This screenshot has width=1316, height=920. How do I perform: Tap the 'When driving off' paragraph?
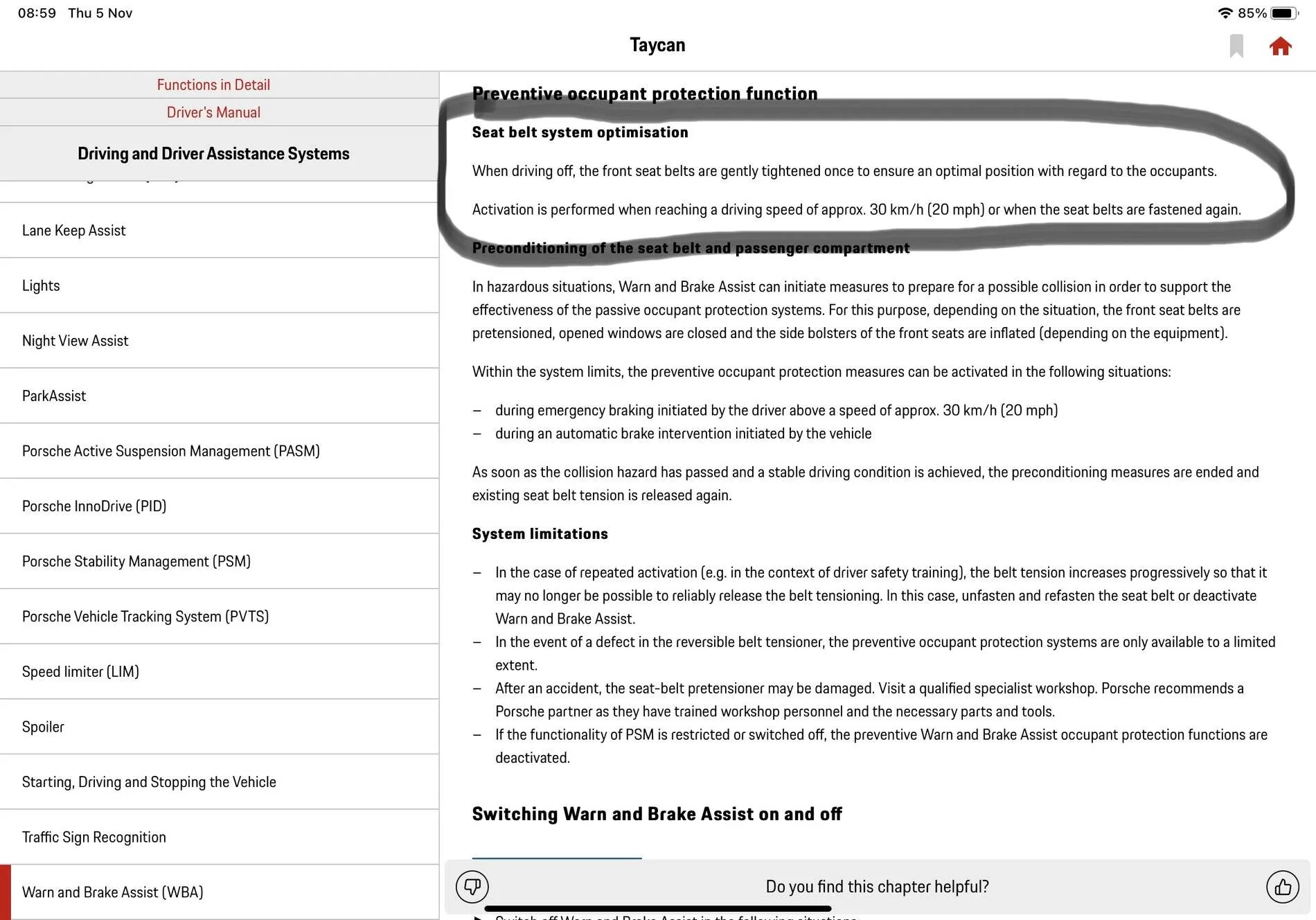pos(844,171)
